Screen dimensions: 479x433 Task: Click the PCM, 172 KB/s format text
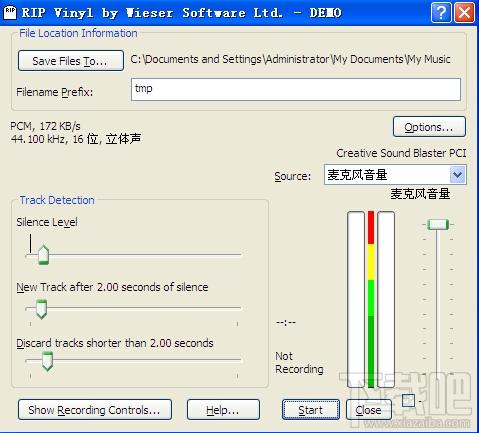(x=45, y=126)
